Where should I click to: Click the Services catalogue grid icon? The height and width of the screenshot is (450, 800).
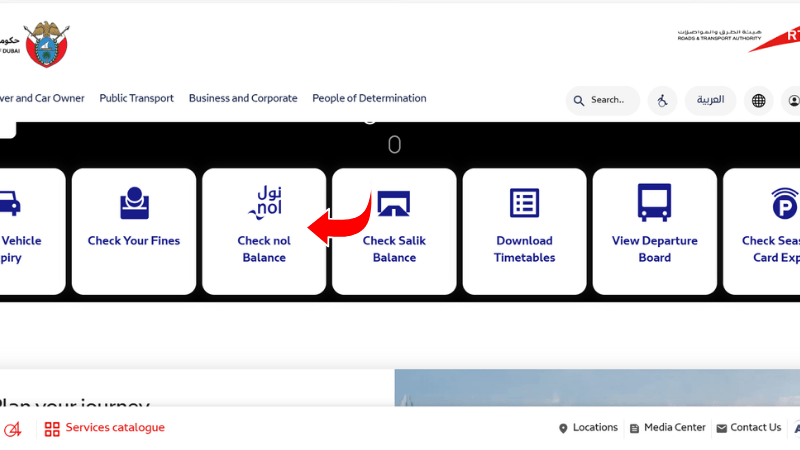[x=52, y=429]
